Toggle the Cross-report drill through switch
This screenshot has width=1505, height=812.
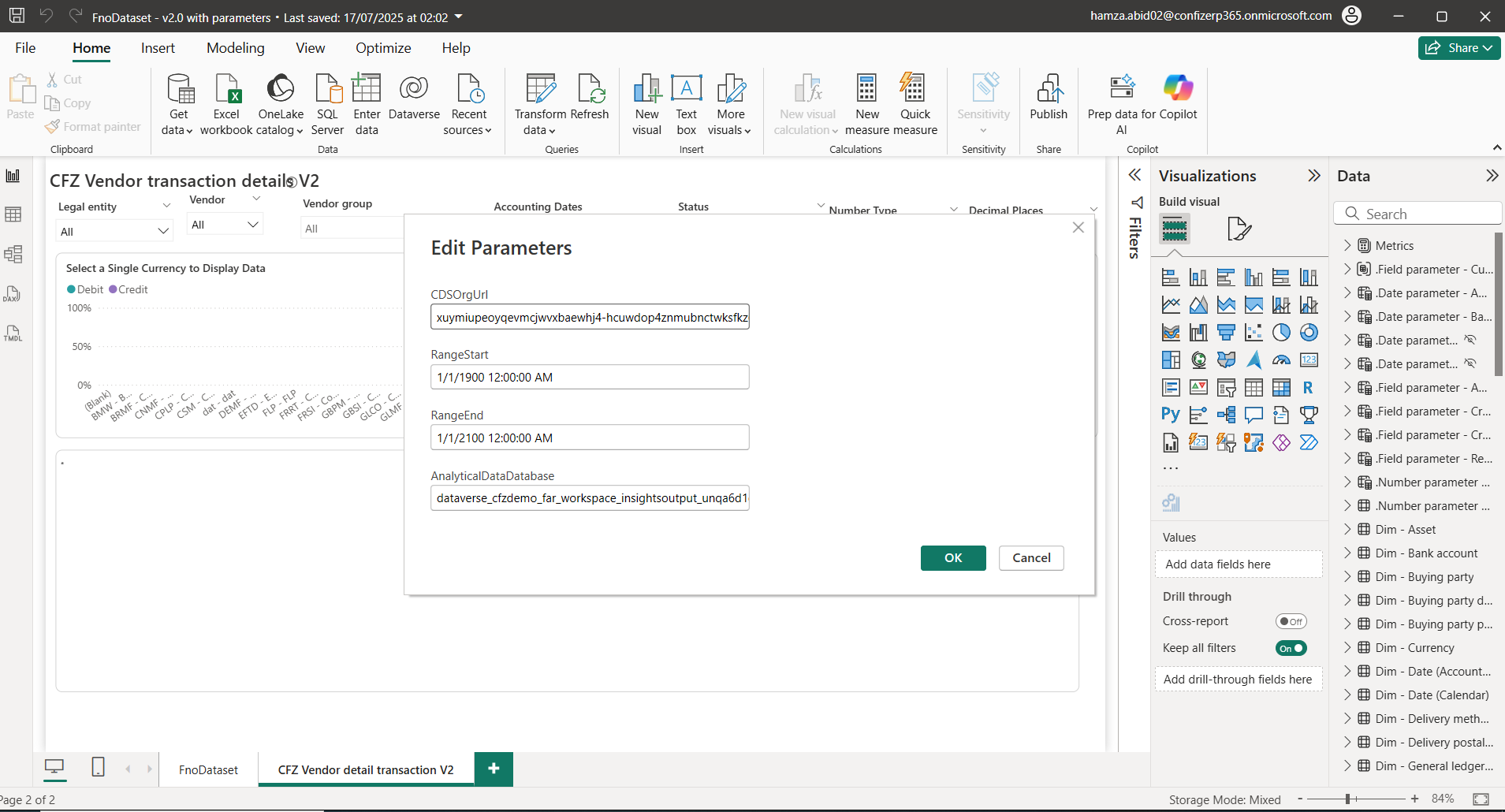click(1291, 621)
